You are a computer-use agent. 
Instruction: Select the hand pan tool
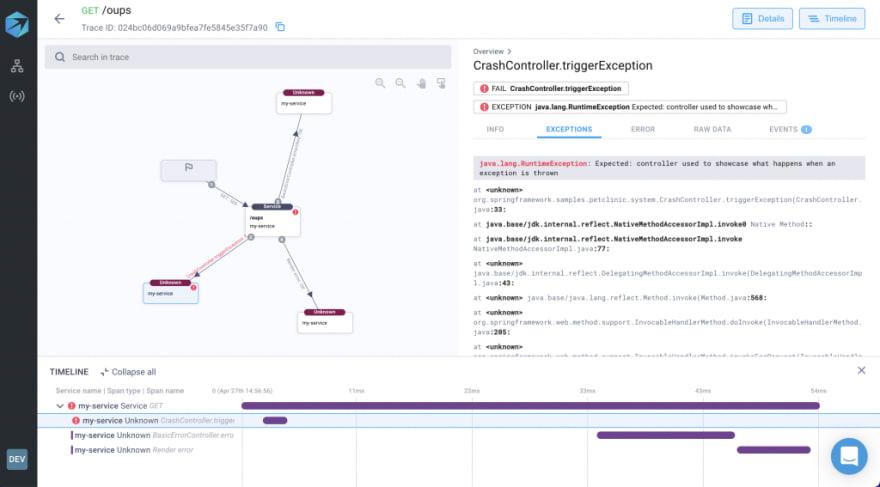(x=421, y=84)
